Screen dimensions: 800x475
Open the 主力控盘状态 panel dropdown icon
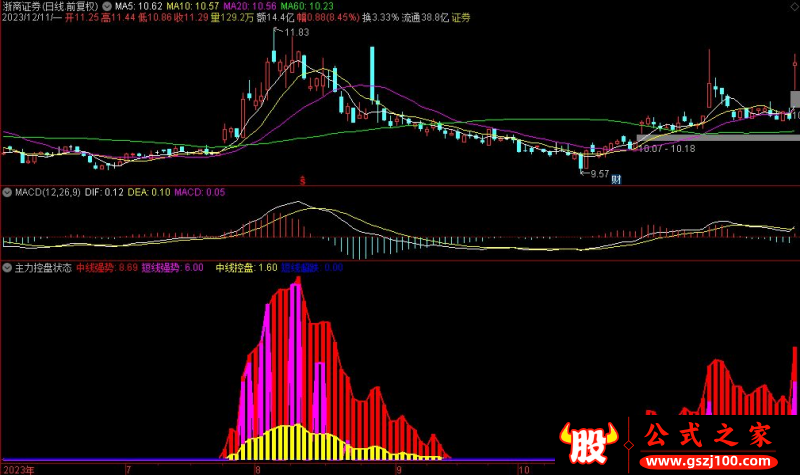(x=7, y=268)
